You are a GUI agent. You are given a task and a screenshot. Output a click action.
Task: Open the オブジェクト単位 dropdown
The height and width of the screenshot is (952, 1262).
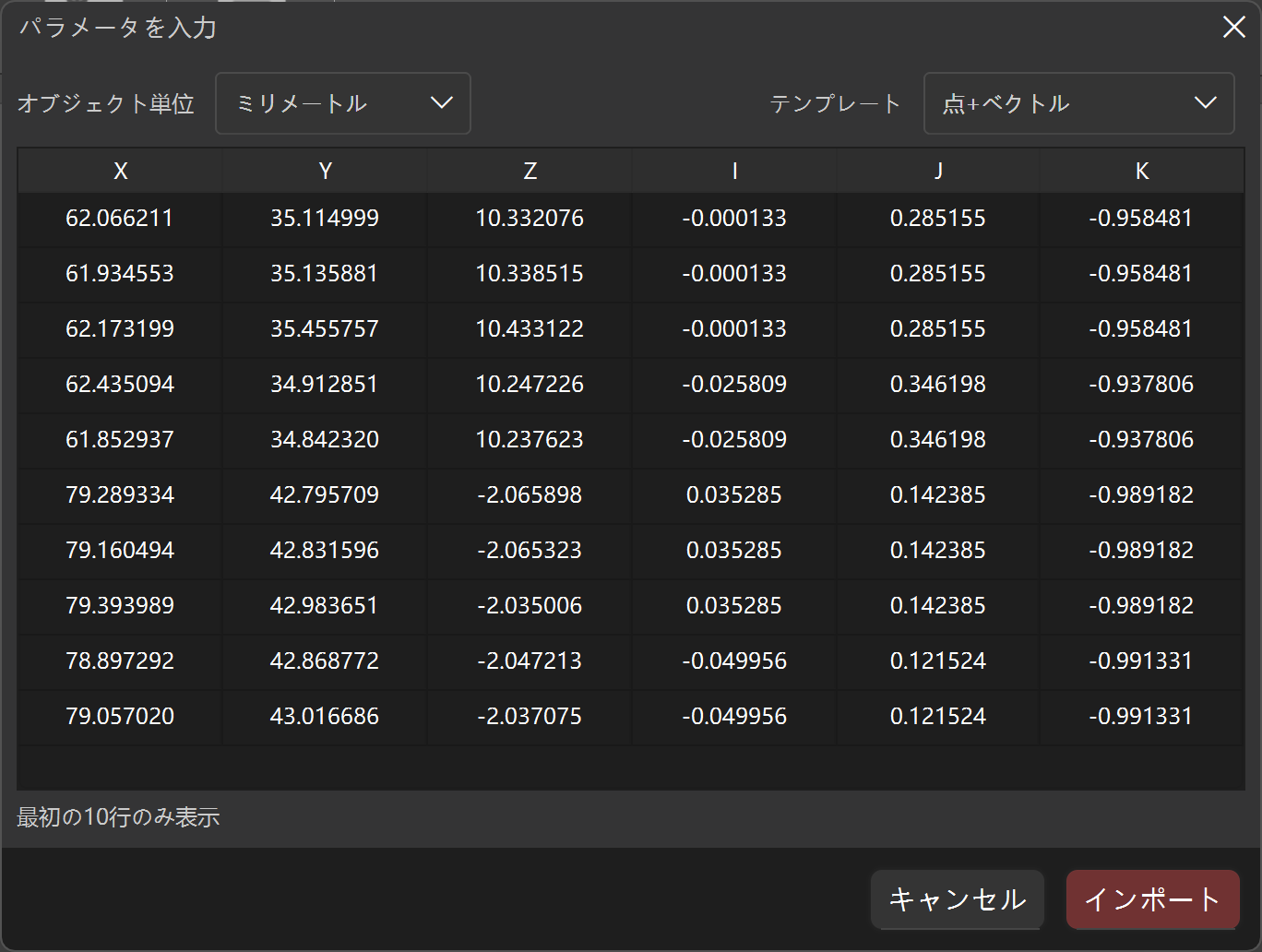[343, 103]
